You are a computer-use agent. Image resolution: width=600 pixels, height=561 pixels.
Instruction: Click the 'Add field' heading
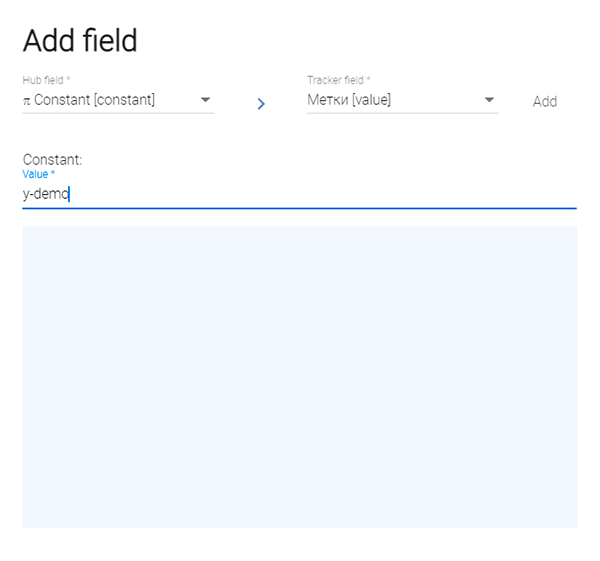coord(80,41)
